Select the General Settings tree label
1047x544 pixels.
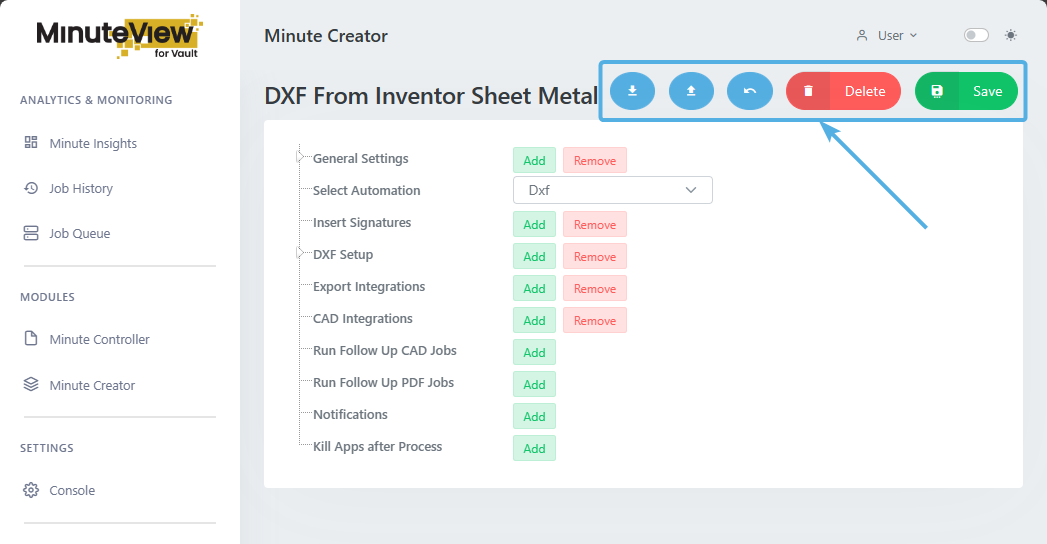coord(361,158)
